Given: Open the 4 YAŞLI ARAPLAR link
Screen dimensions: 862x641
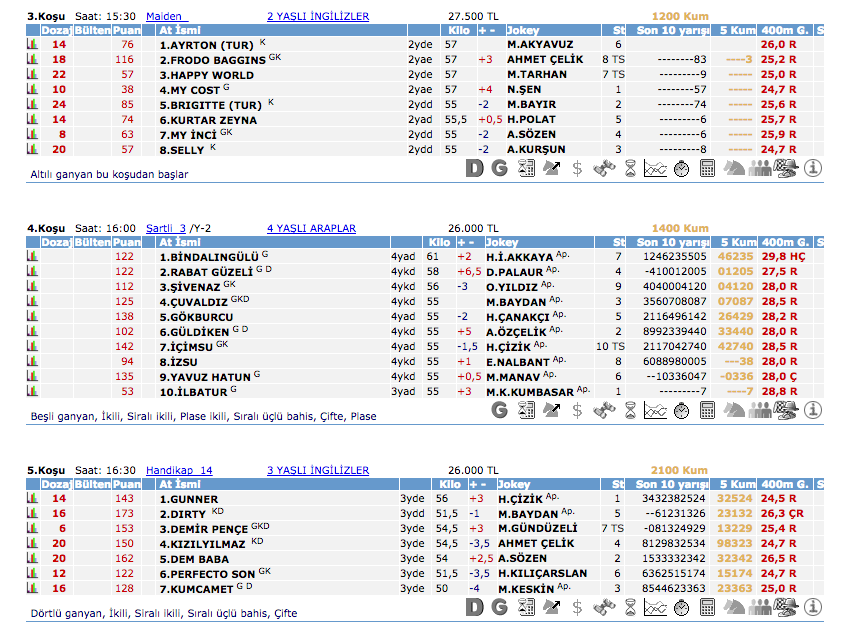Looking at the screenshot, I should click(x=311, y=228).
